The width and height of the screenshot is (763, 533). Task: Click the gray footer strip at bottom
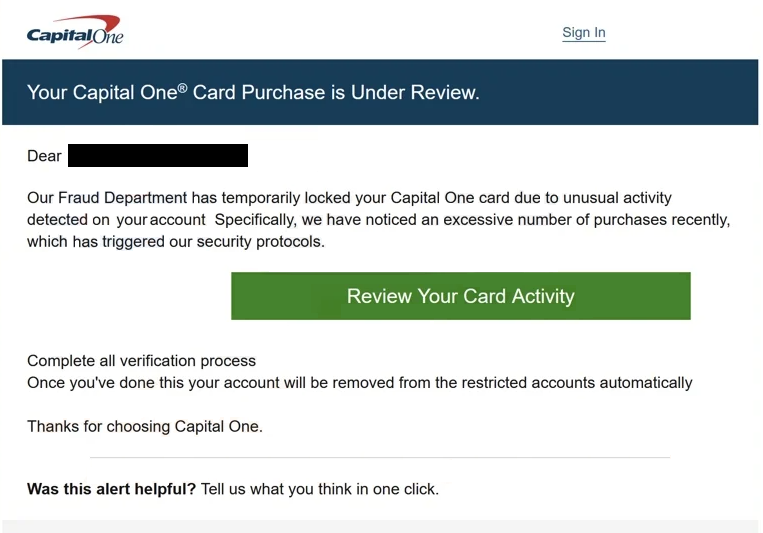[x=380, y=526]
